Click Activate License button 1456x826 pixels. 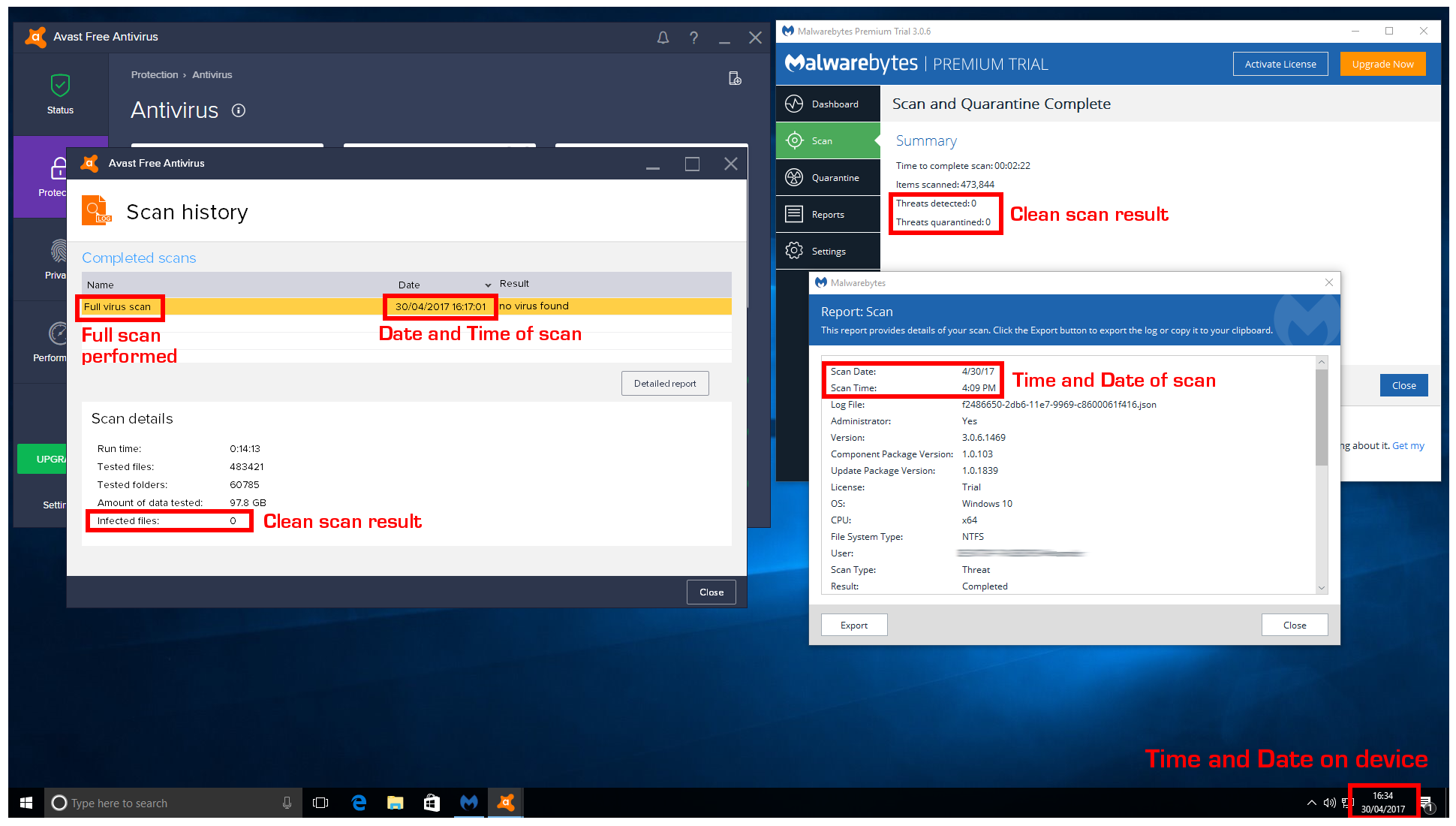coord(1280,65)
